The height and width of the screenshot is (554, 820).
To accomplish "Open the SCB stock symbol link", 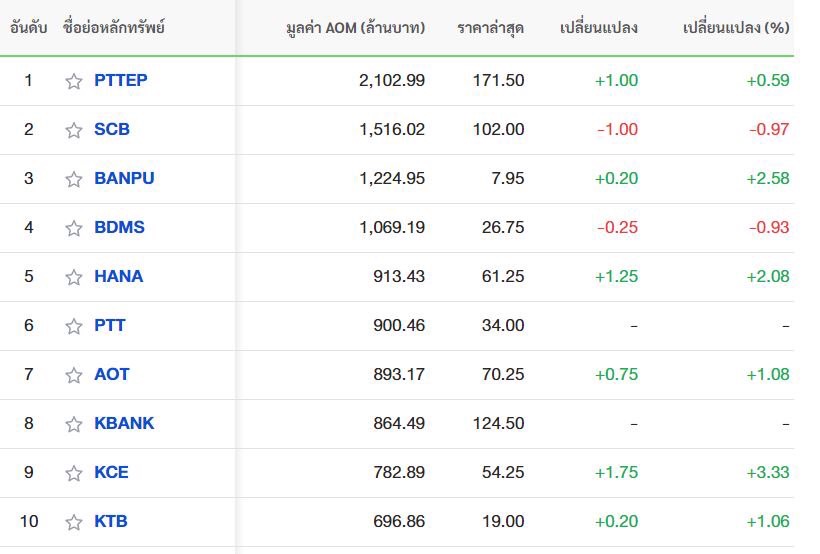I will (x=112, y=129).
